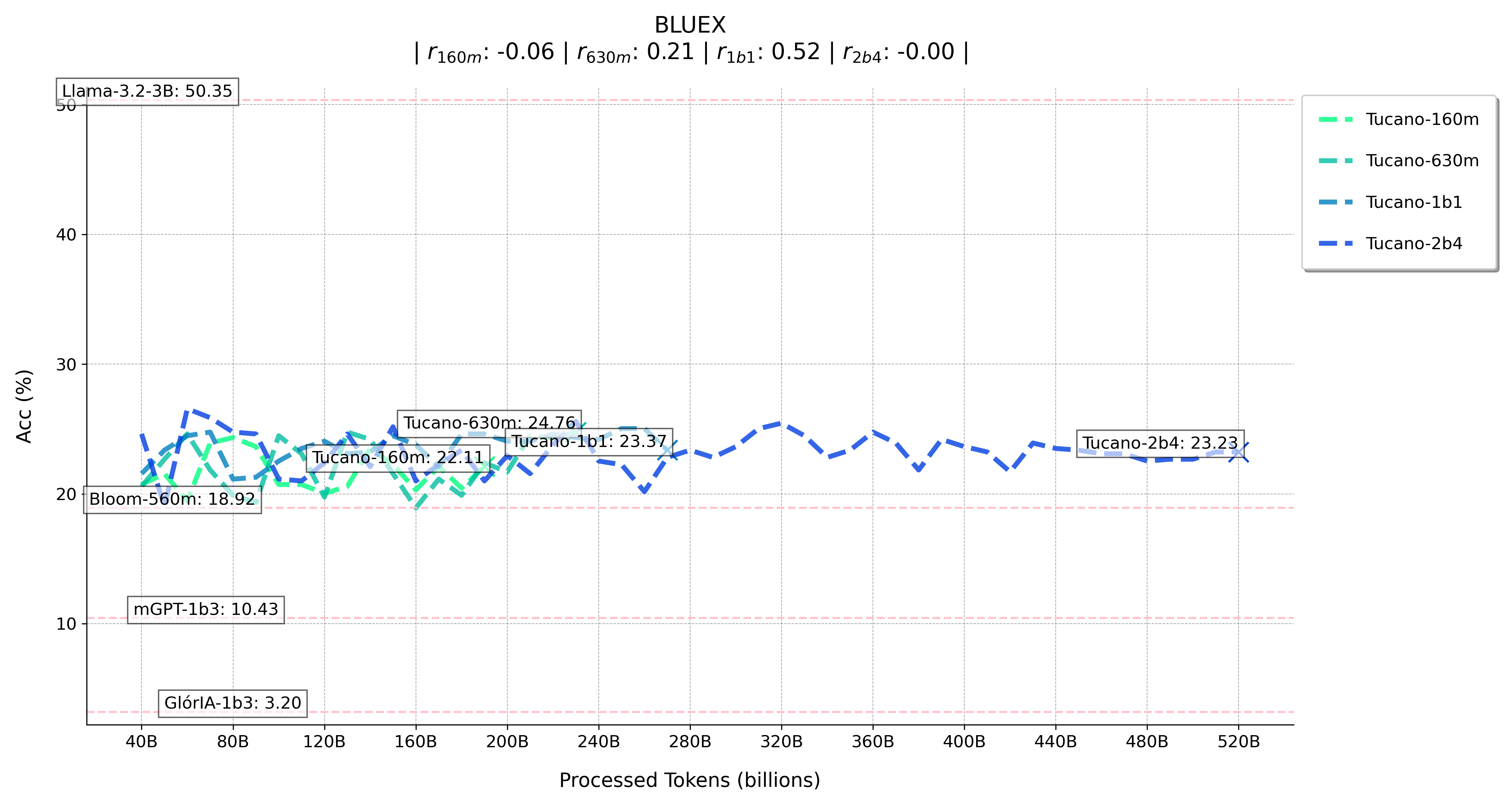Click the X marker ending the Tucano-1b1 line

pyautogui.click(x=667, y=450)
